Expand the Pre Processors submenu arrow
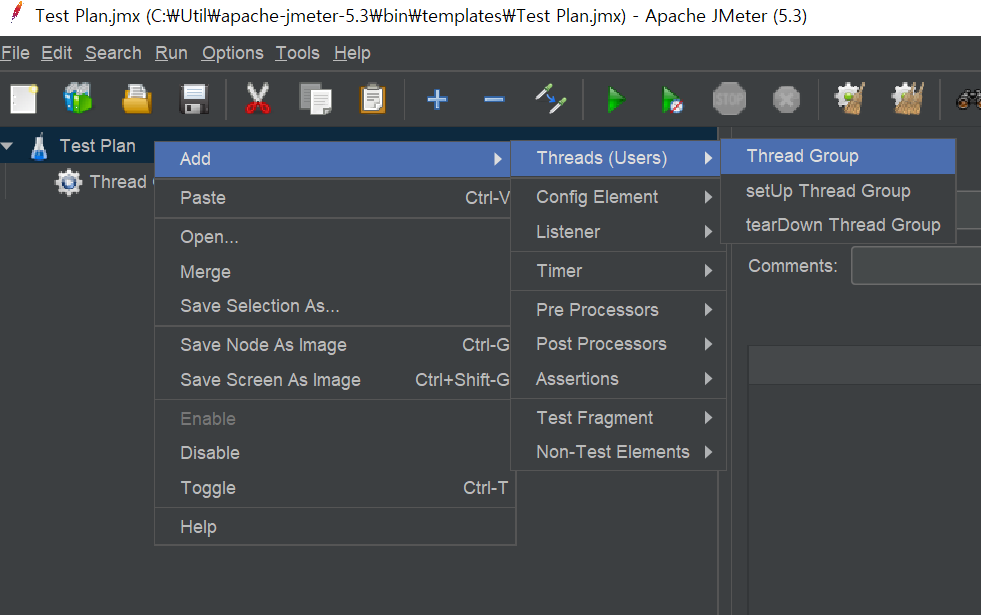981x615 pixels. (x=708, y=310)
